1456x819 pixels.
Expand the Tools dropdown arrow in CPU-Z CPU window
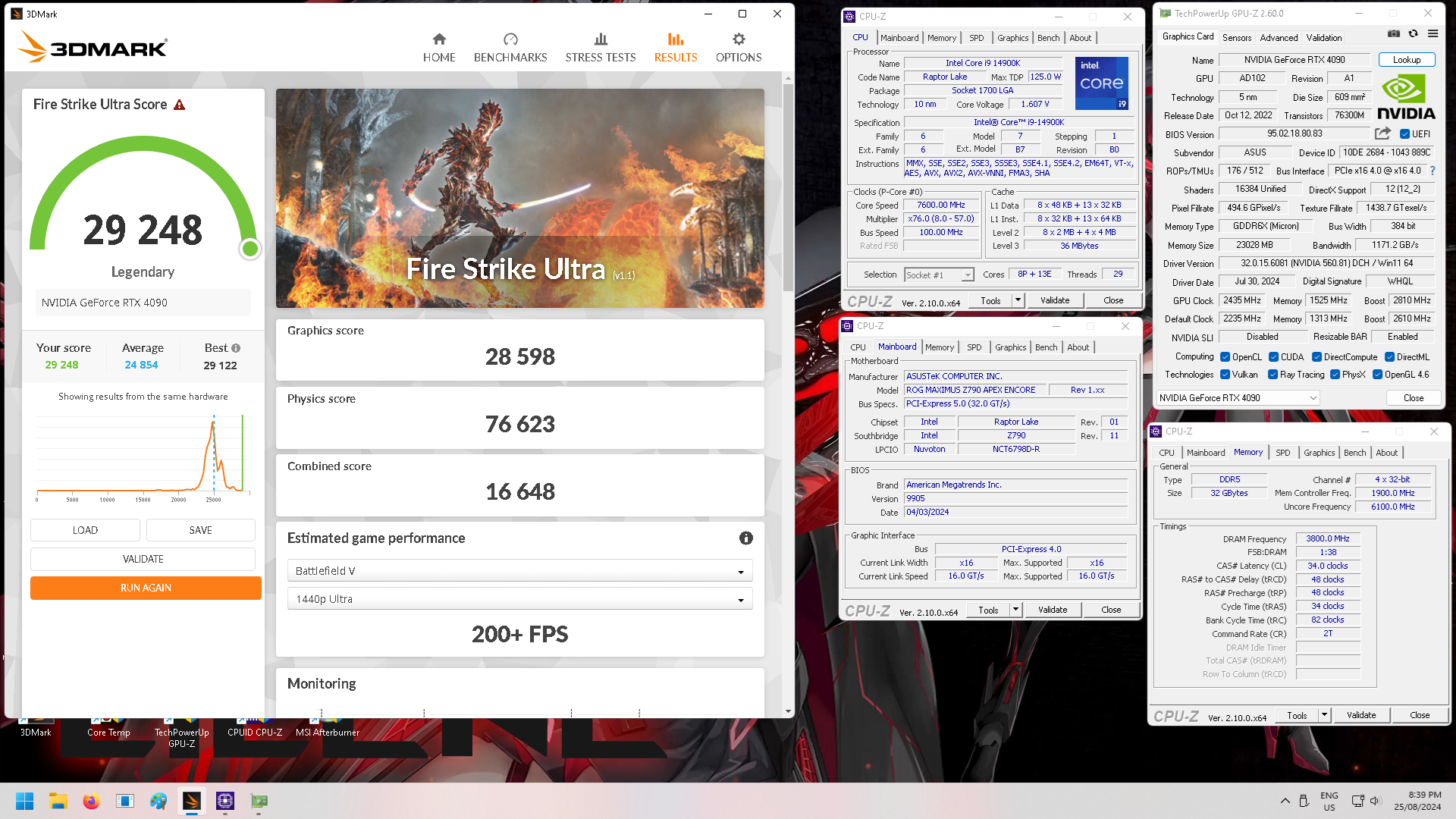[x=1018, y=300]
